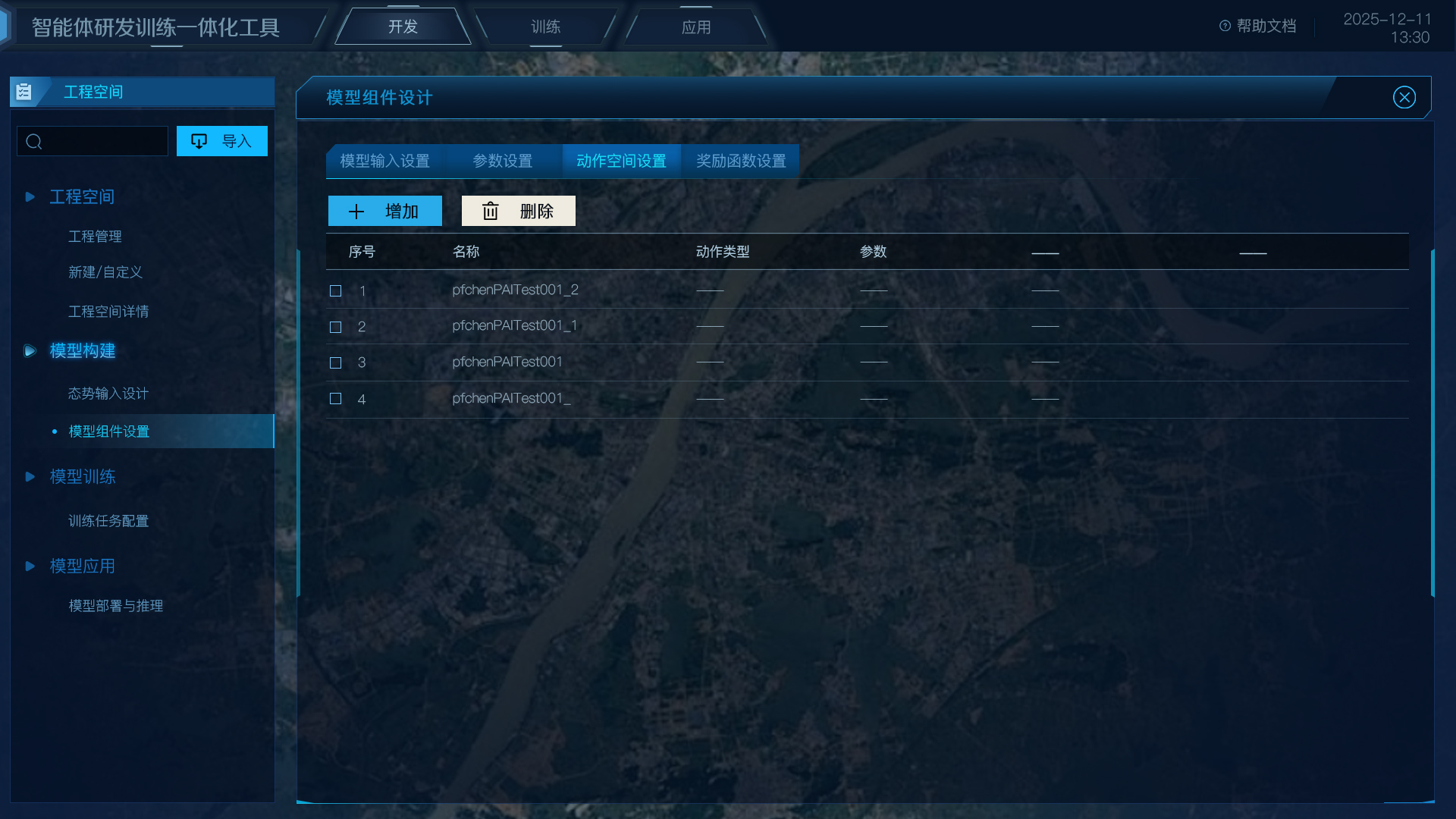Close the 模型组件设计 panel with X icon

point(1404,98)
